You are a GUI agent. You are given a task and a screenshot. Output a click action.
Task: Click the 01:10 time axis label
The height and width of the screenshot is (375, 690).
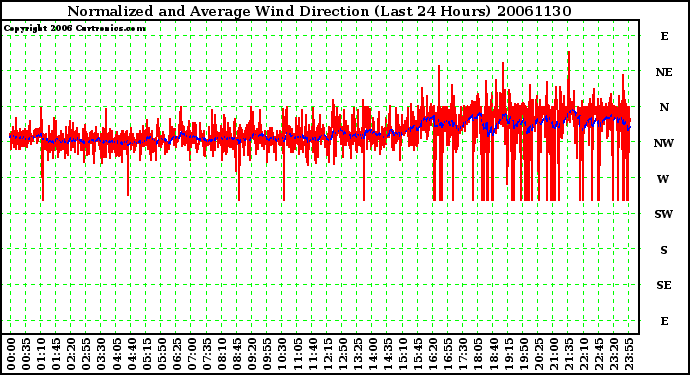[41, 354]
